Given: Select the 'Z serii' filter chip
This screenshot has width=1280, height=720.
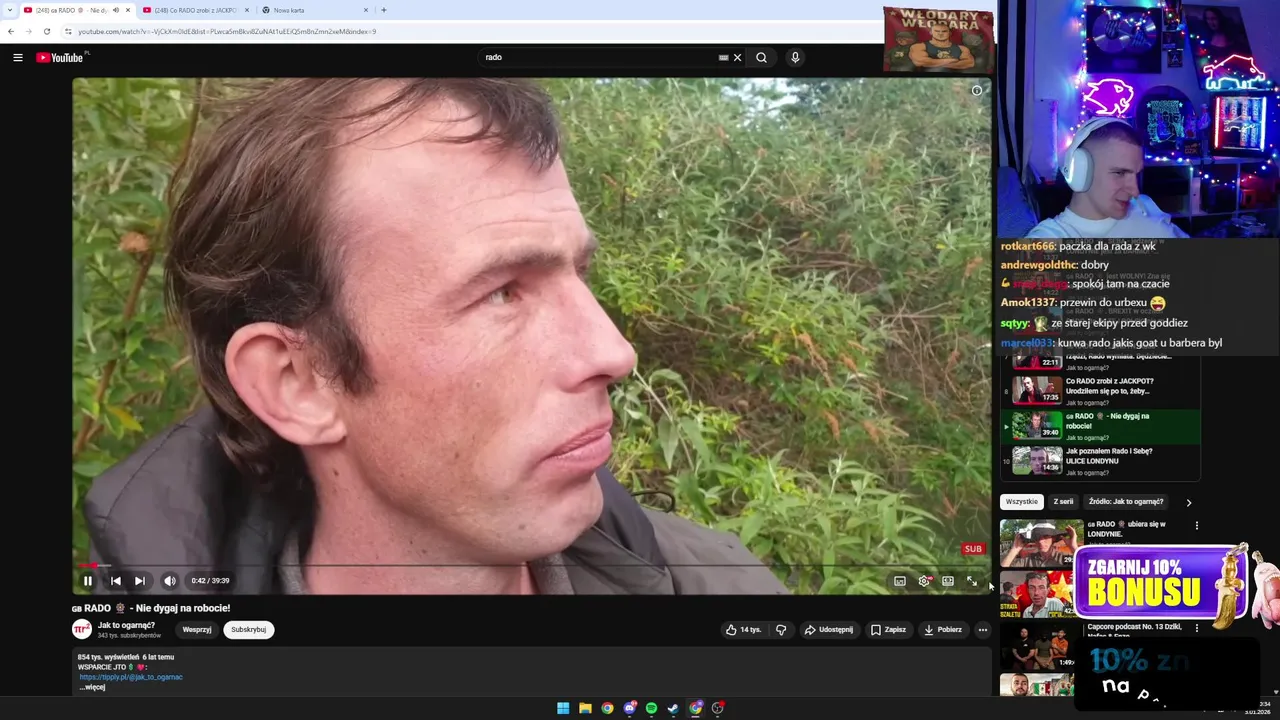Looking at the screenshot, I should click(x=1063, y=502).
